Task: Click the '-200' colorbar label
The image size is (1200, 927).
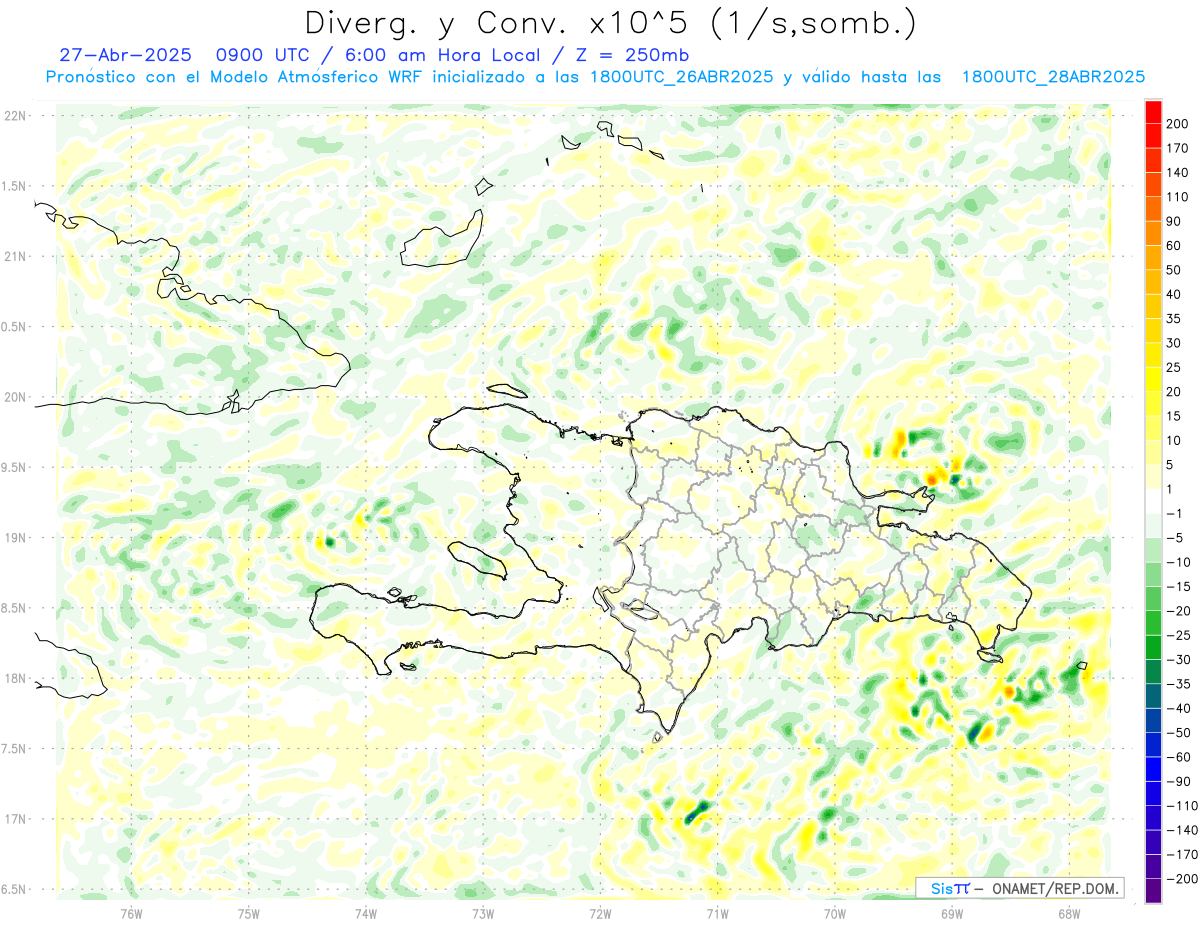Action: [x=1180, y=879]
